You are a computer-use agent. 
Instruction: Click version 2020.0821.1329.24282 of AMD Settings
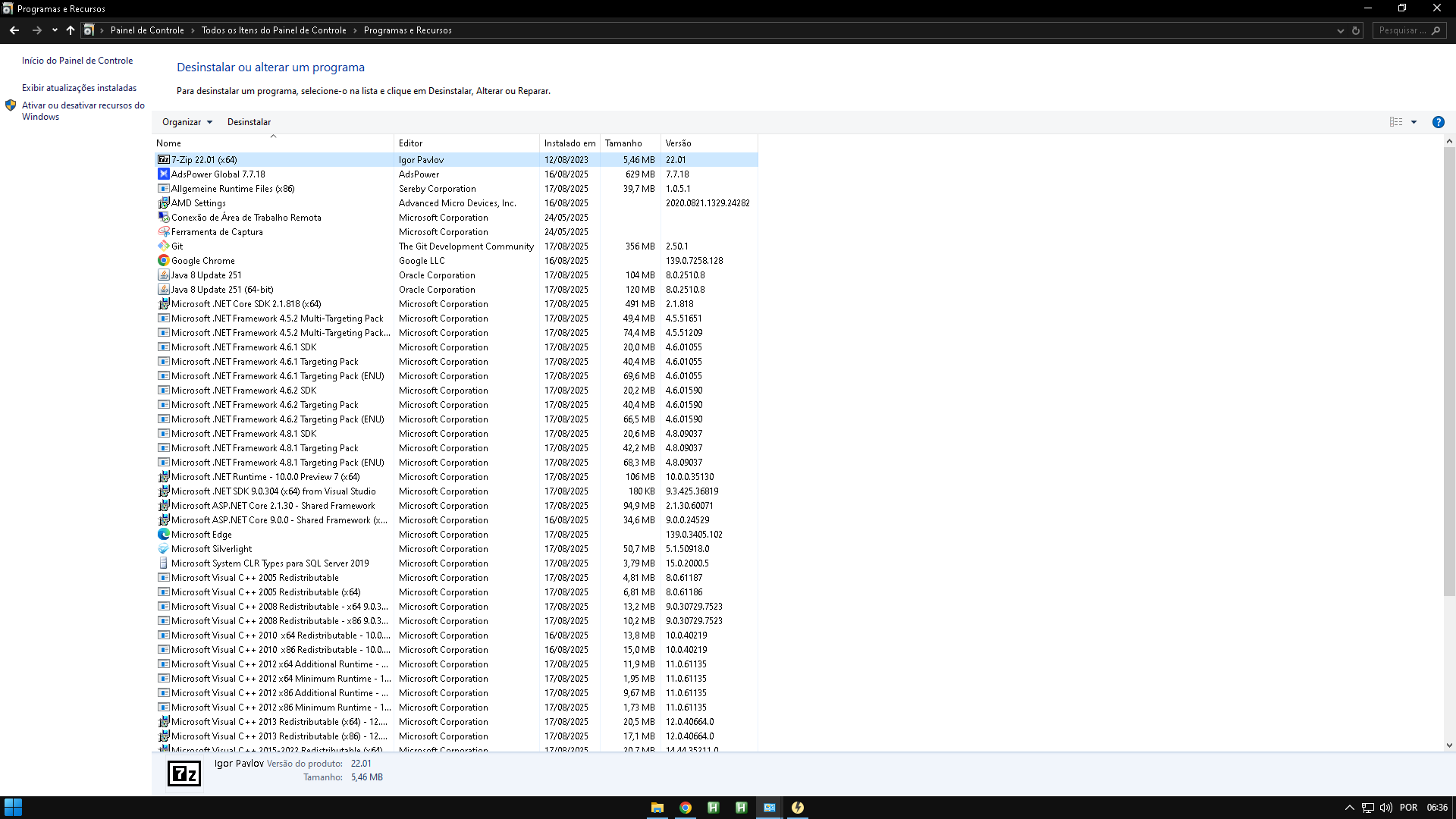point(708,203)
